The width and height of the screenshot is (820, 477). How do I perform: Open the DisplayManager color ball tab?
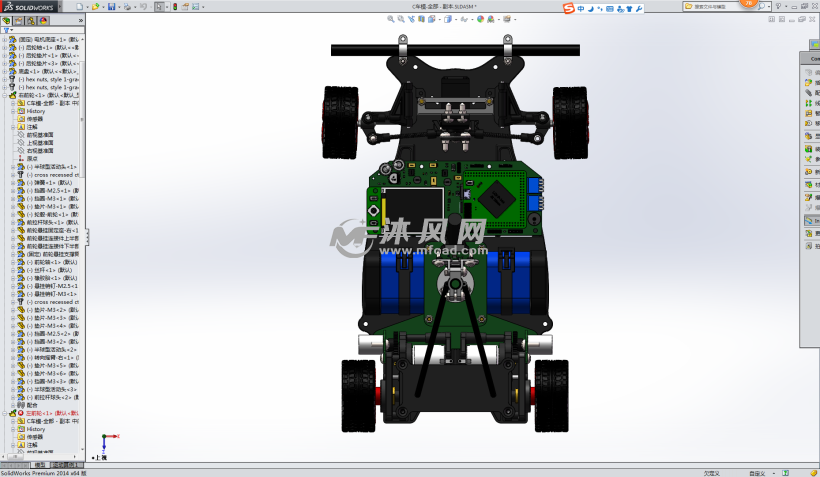point(44,20)
